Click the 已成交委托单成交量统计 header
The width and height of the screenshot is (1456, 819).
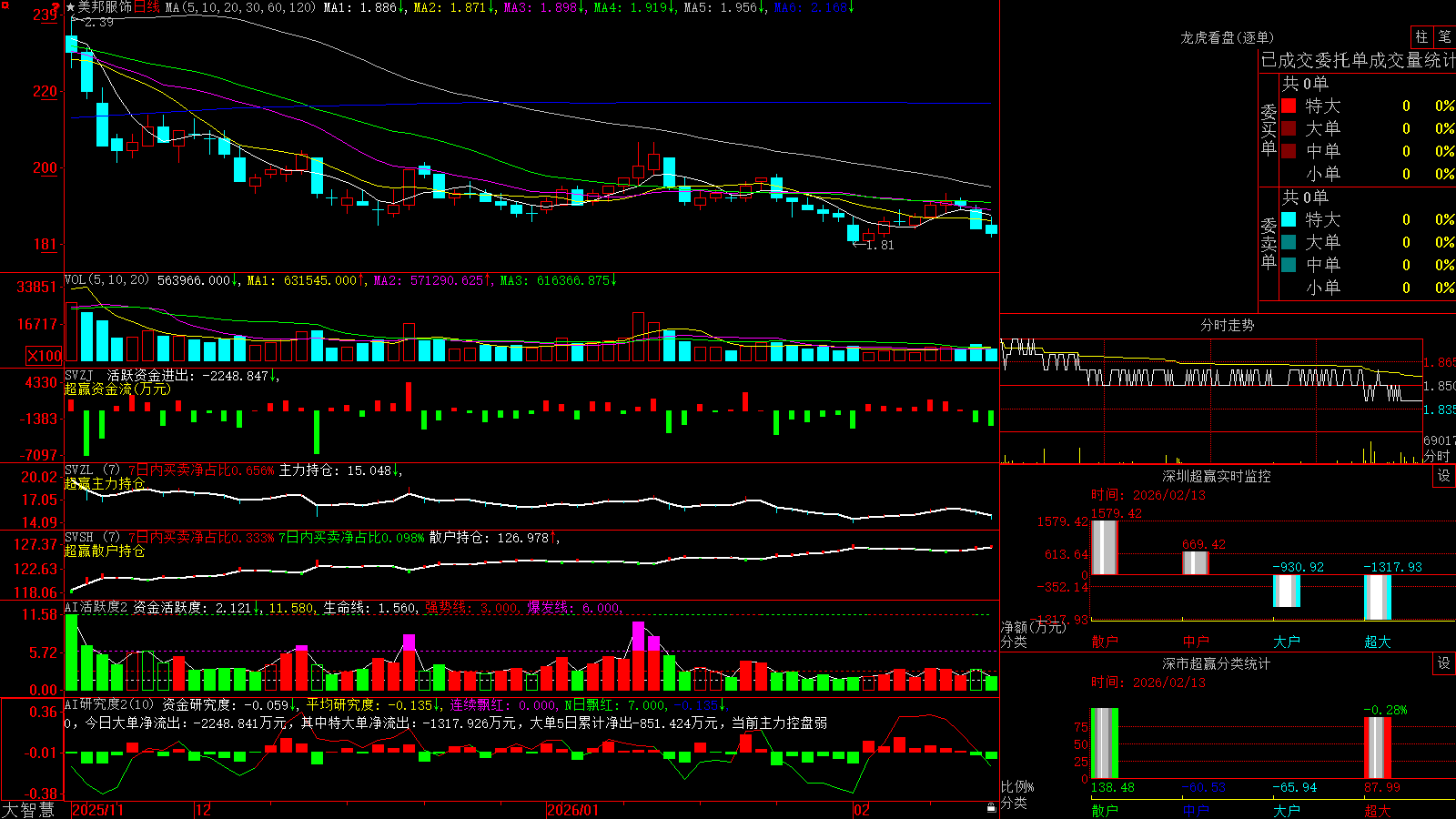pyautogui.click(x=1358, y=60)
